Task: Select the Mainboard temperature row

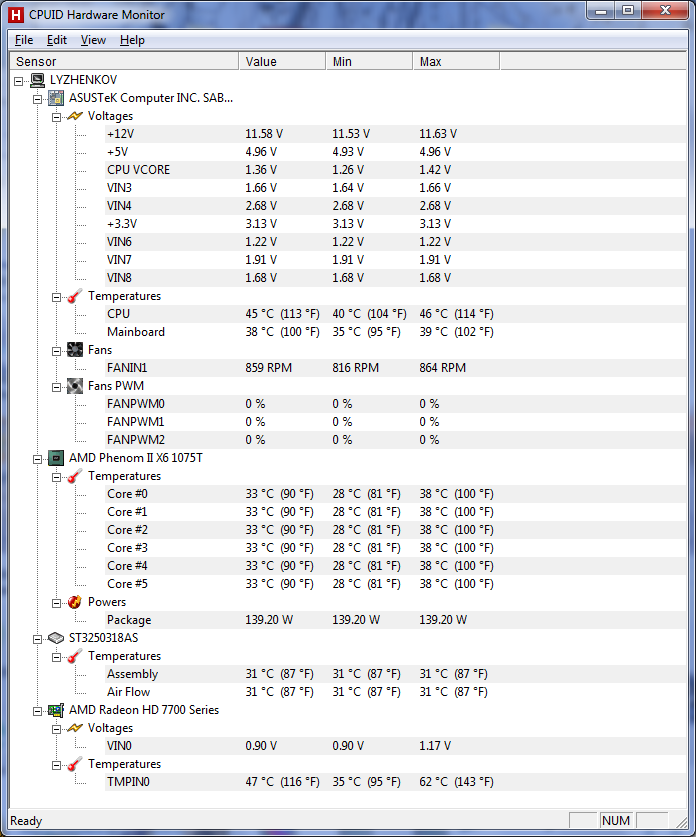Action: [396, 332]
